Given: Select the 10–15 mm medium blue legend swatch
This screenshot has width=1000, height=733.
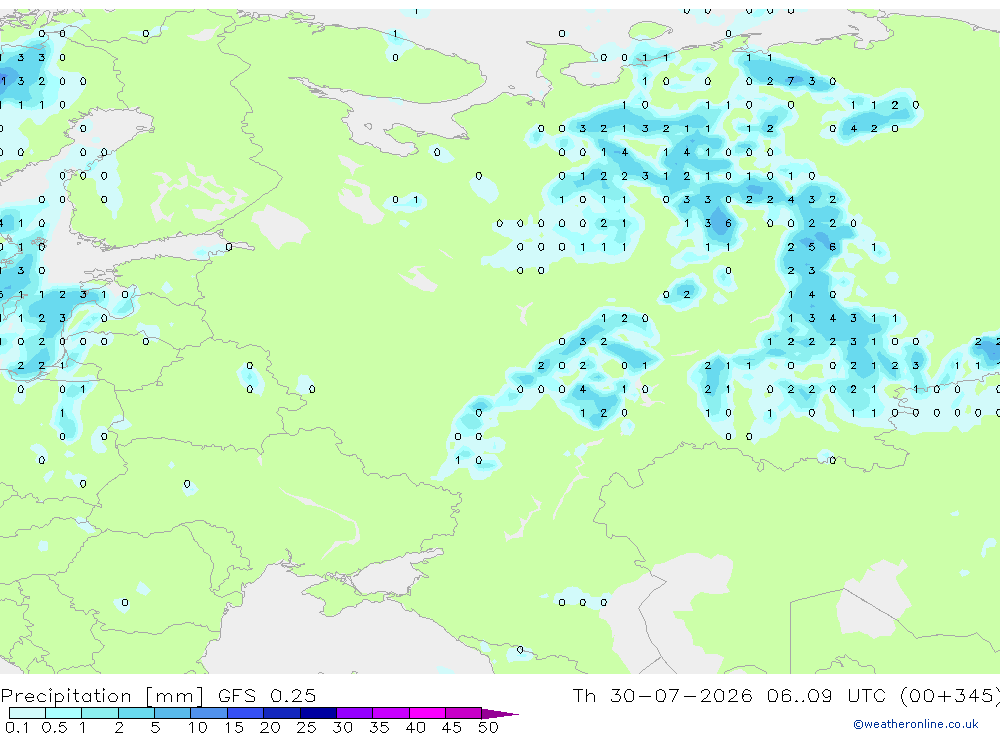Looking at the screenshot, I should click(209, 713).
